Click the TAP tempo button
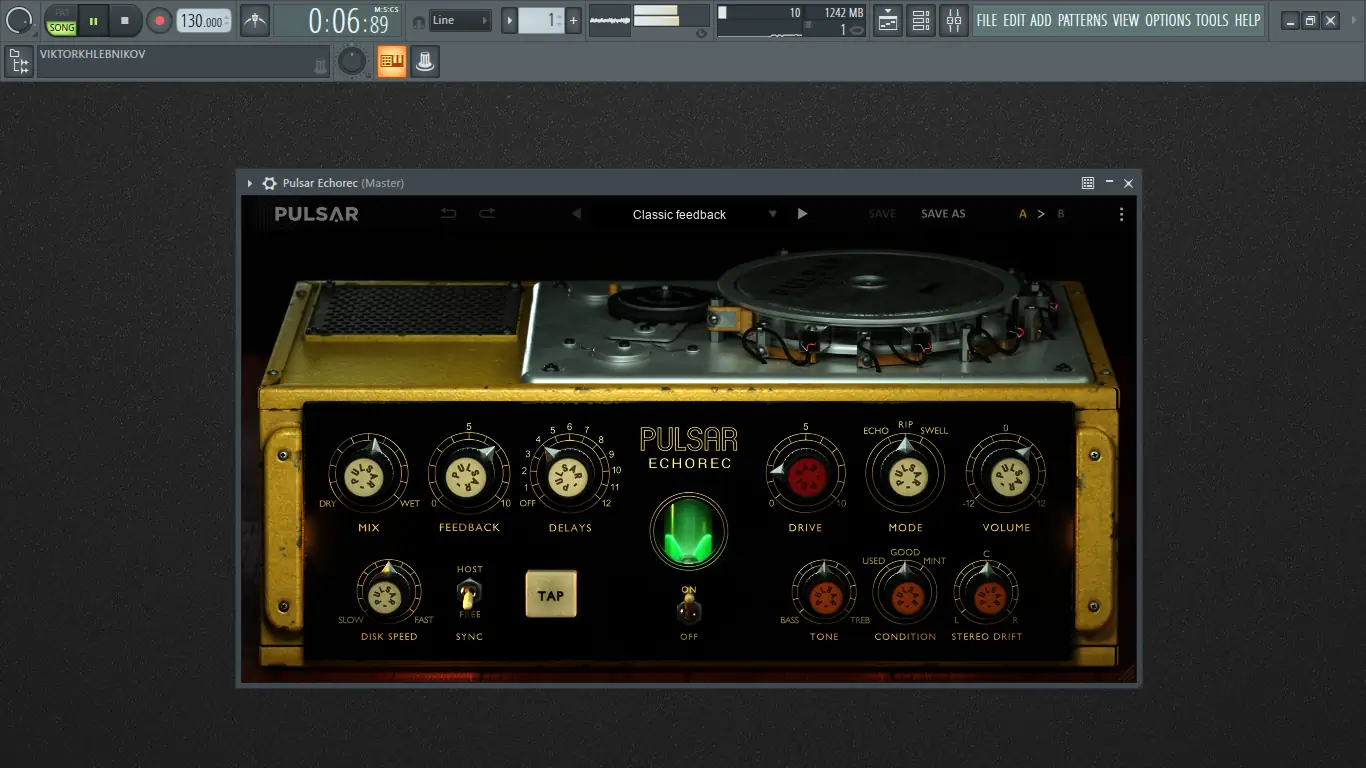1366x768 pixels. pyautogui.click(x=551, y=594)
